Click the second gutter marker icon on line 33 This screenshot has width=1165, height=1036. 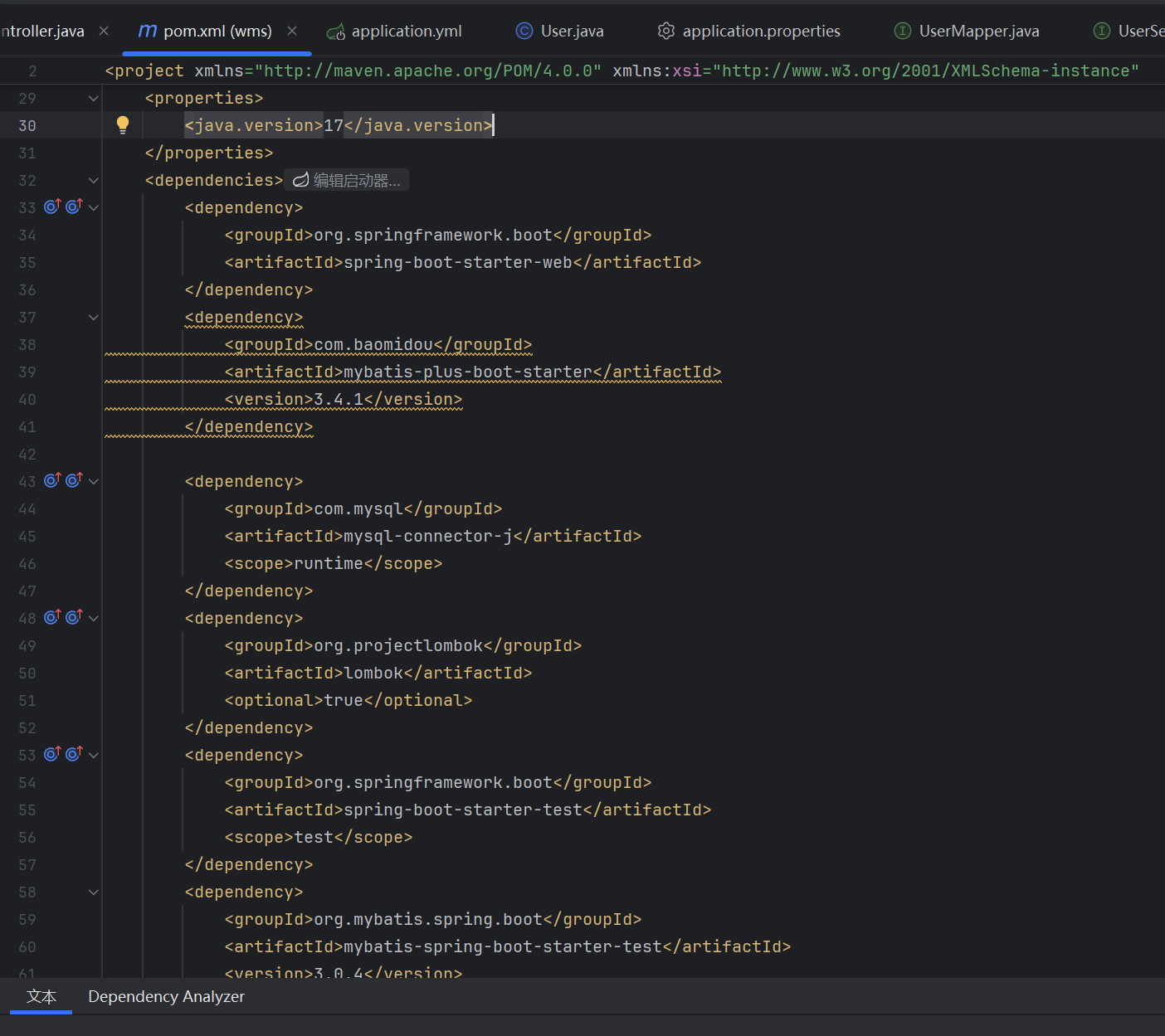pos(74,206)
